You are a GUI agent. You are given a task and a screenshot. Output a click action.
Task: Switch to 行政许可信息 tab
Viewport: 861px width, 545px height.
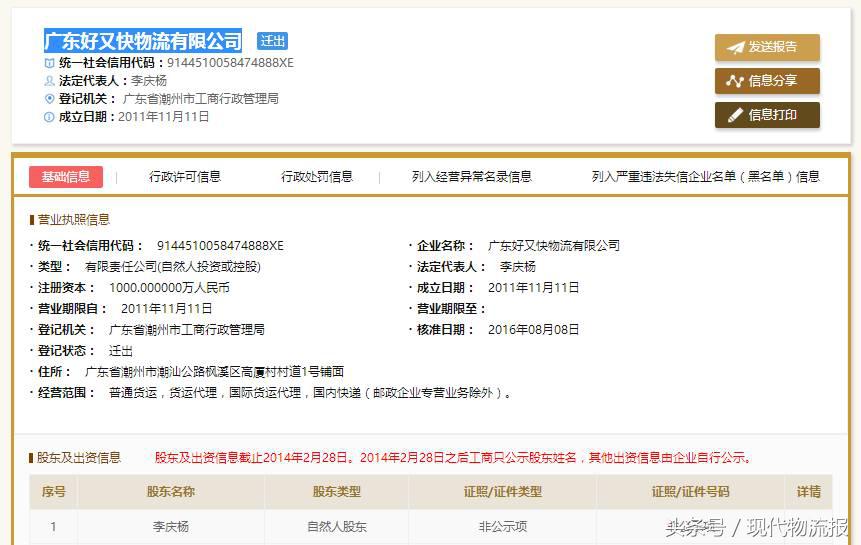184,177
